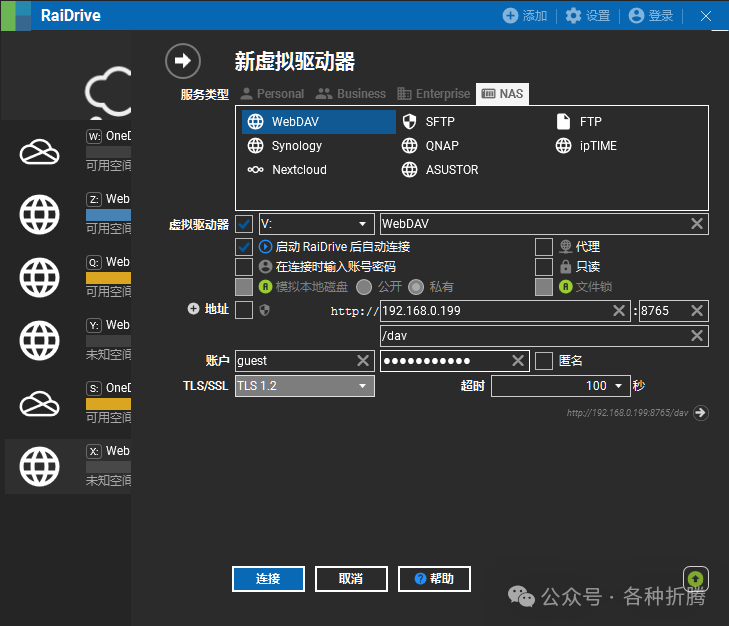The width and height of the screenshot is (729, 626).
Task: Click the http://192.168.0.199:8765/dav link text
Action: click(627, 413)
